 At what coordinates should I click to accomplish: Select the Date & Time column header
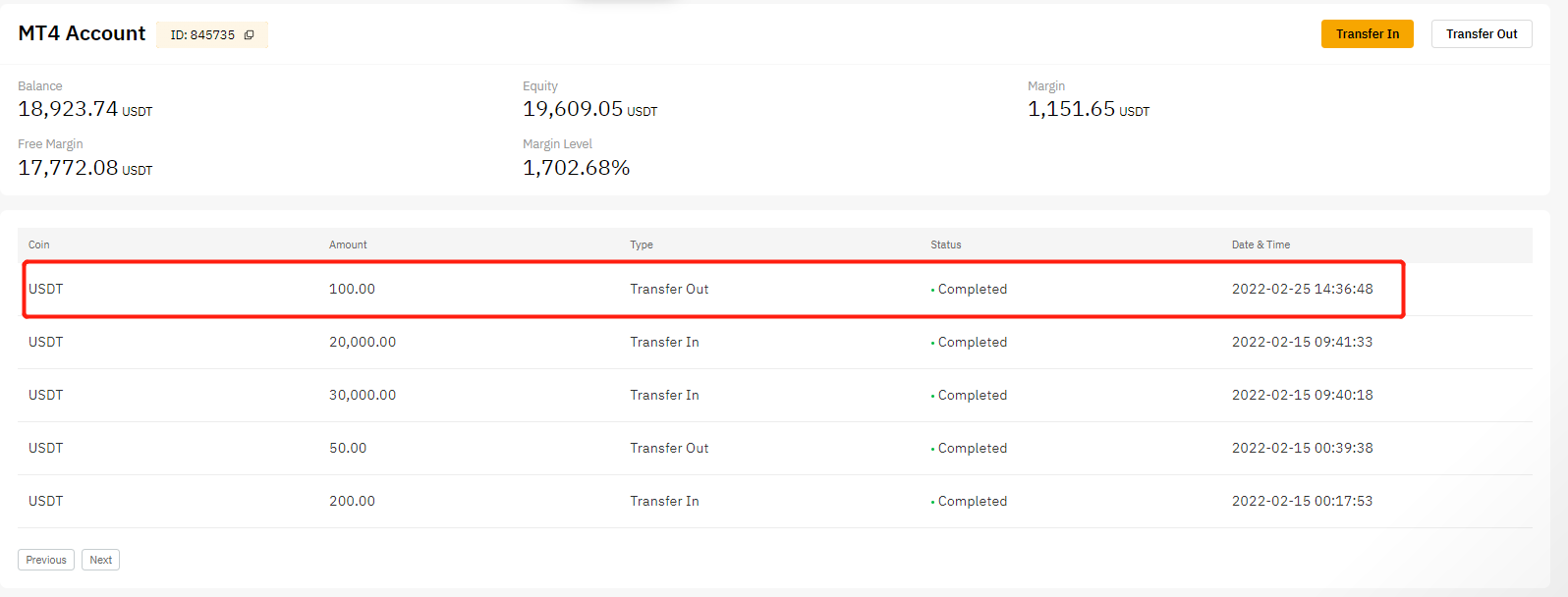[1260, 244]
